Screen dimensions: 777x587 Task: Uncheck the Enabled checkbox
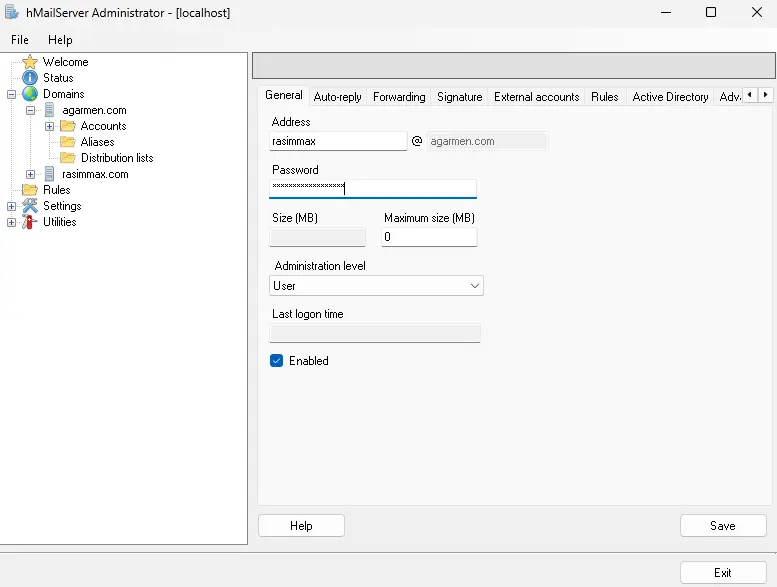point(277,361)
